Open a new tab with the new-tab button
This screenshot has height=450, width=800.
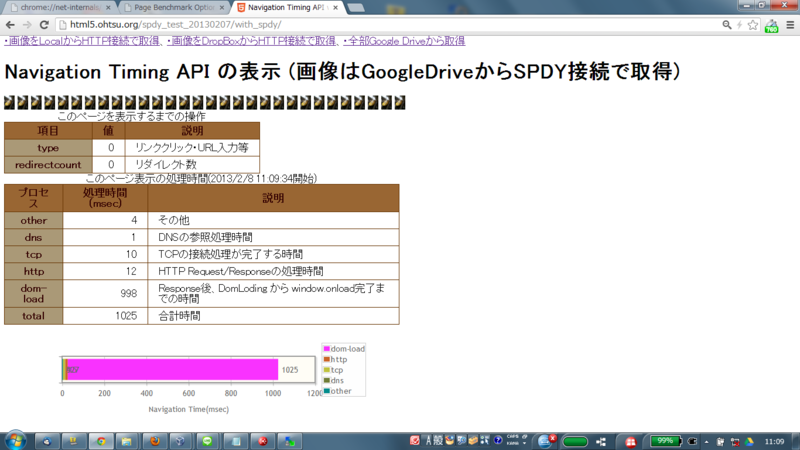(356, 8)
